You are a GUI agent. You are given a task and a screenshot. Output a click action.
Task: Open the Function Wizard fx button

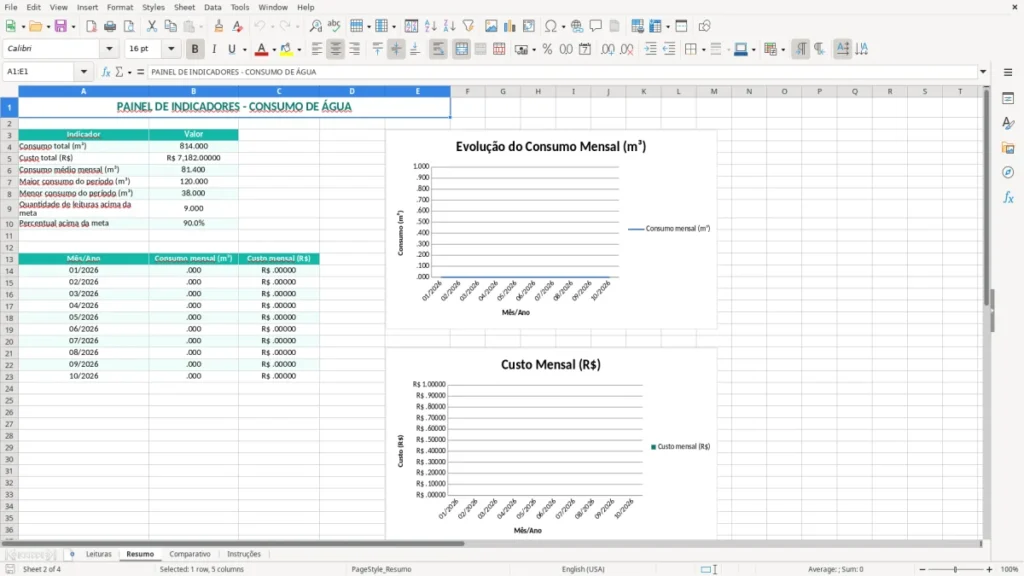pos(105,72)
